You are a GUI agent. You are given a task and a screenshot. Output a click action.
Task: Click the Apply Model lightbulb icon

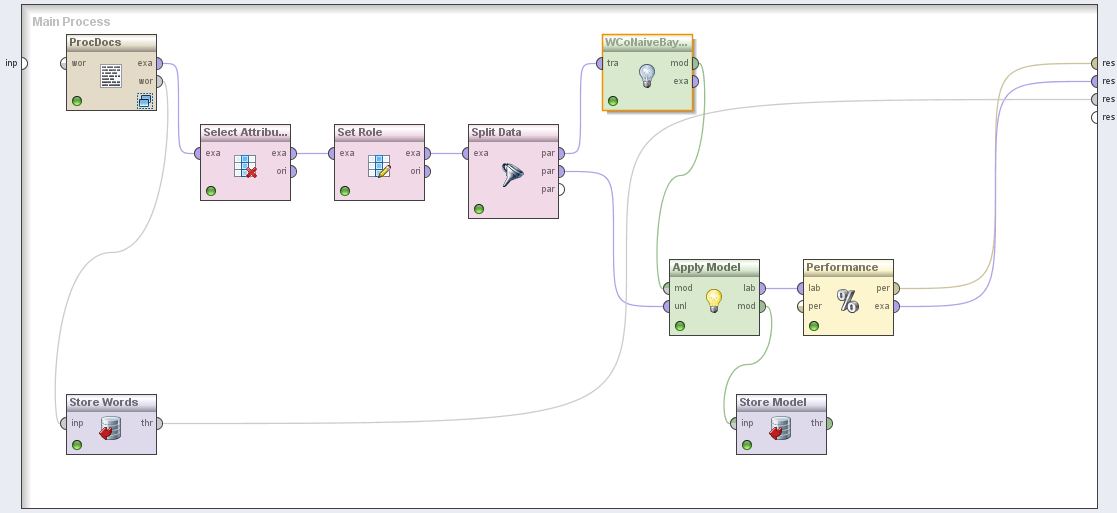[714, 299]
